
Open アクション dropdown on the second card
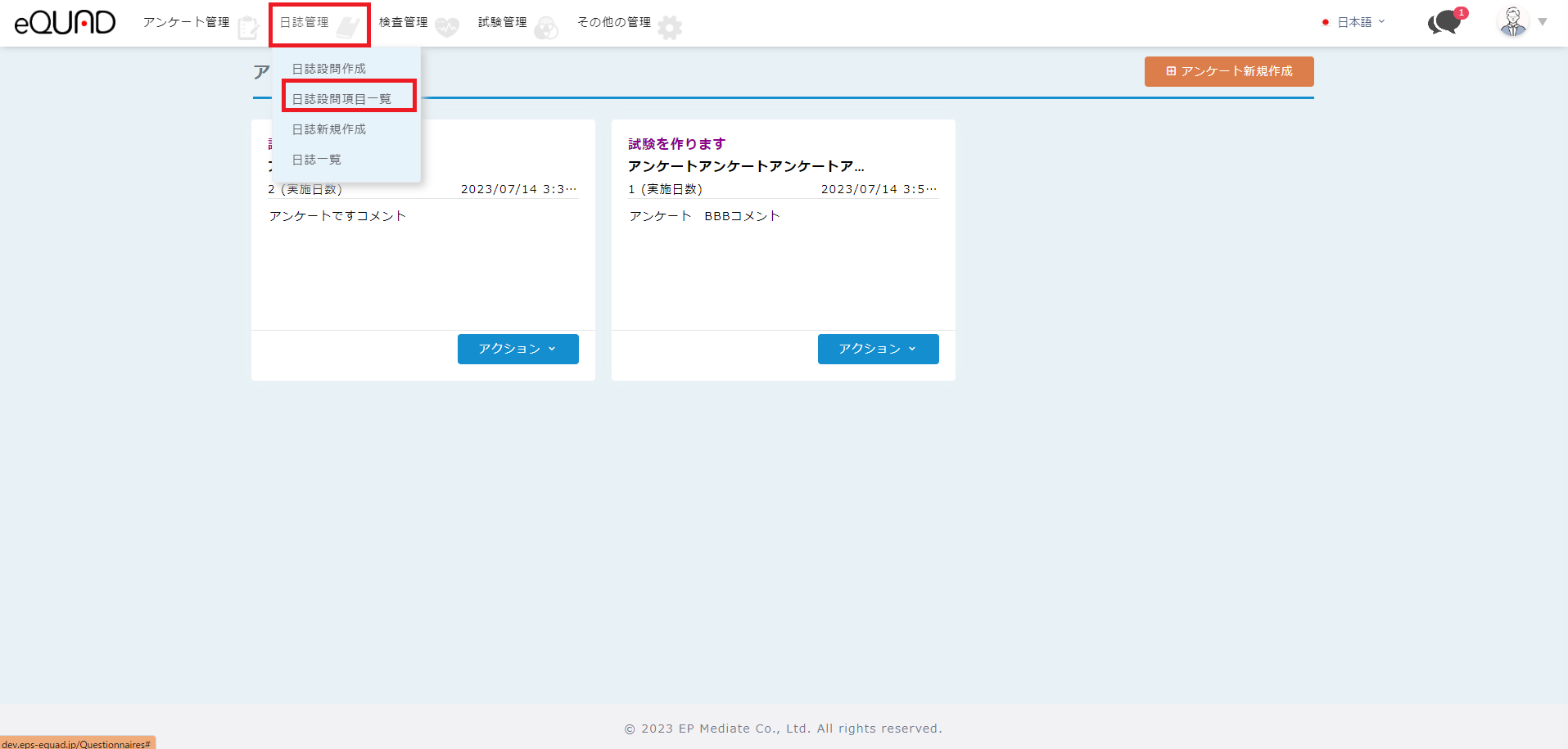point(878,349)
